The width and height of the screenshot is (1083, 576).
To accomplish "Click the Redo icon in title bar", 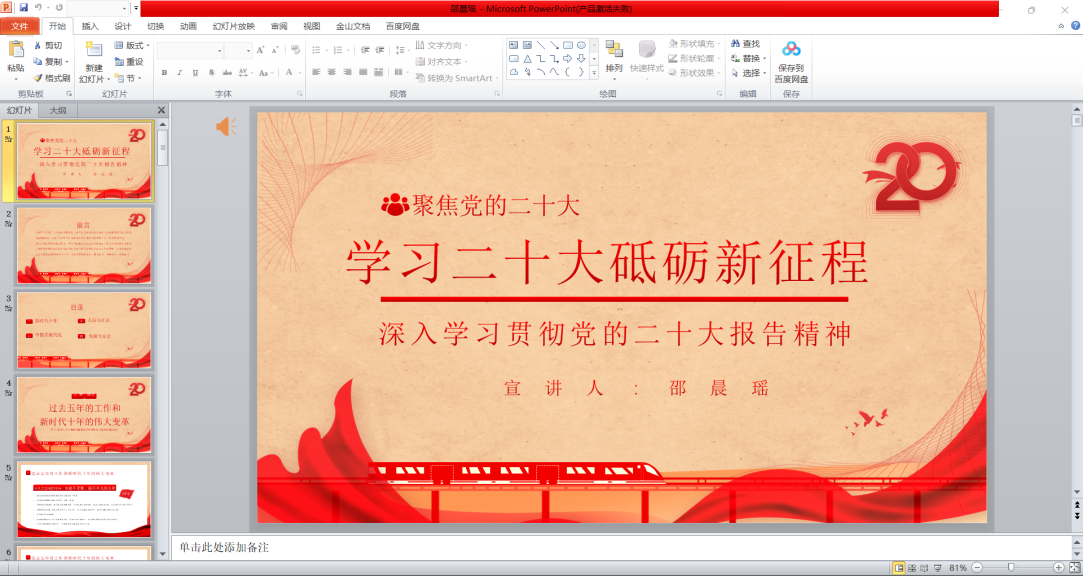I will (59, 8).
